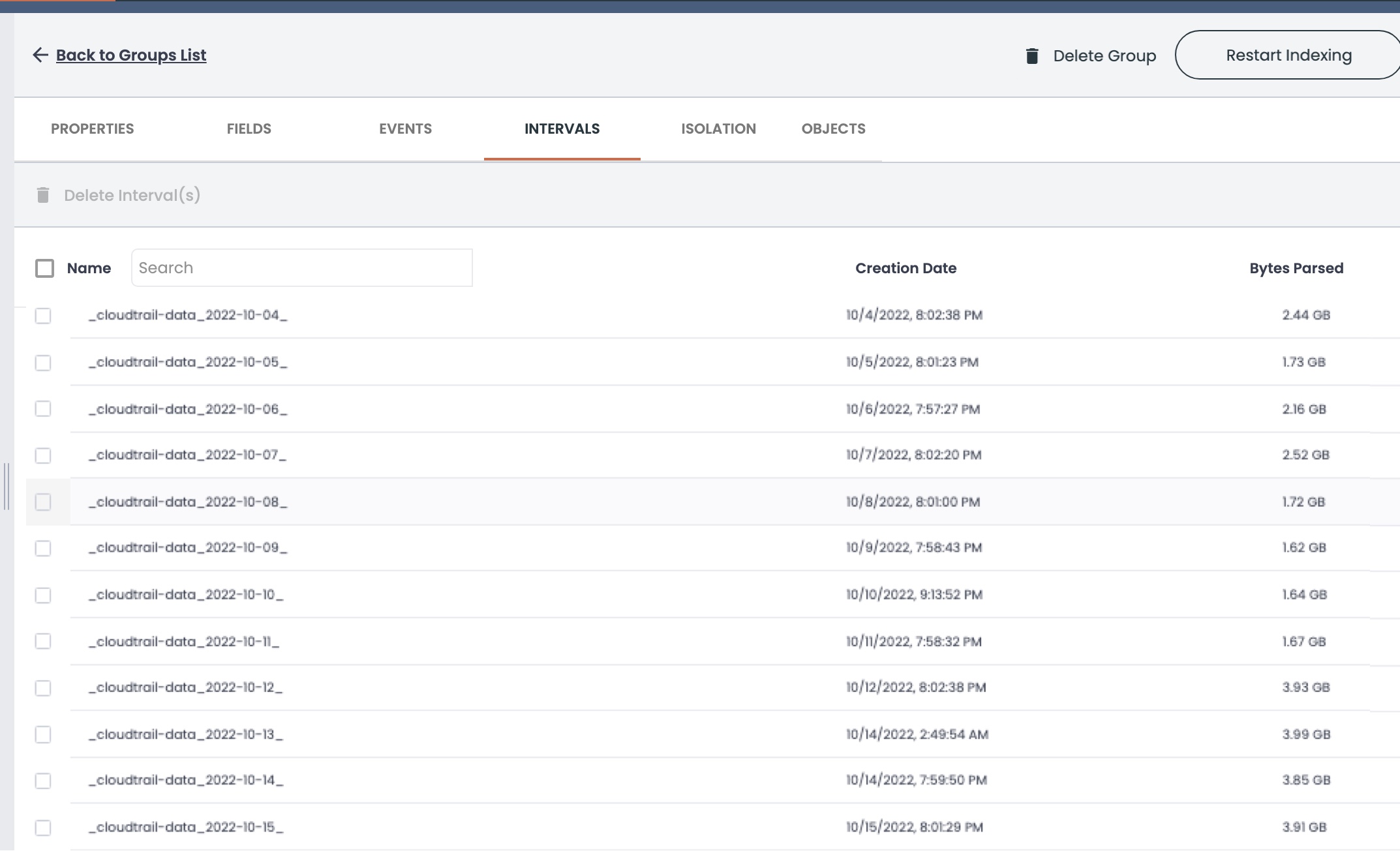Check the cloudtrail-data_2022-10-15 row checkbox
Viewport: 1400px width, 853px height.
(43, 828)
